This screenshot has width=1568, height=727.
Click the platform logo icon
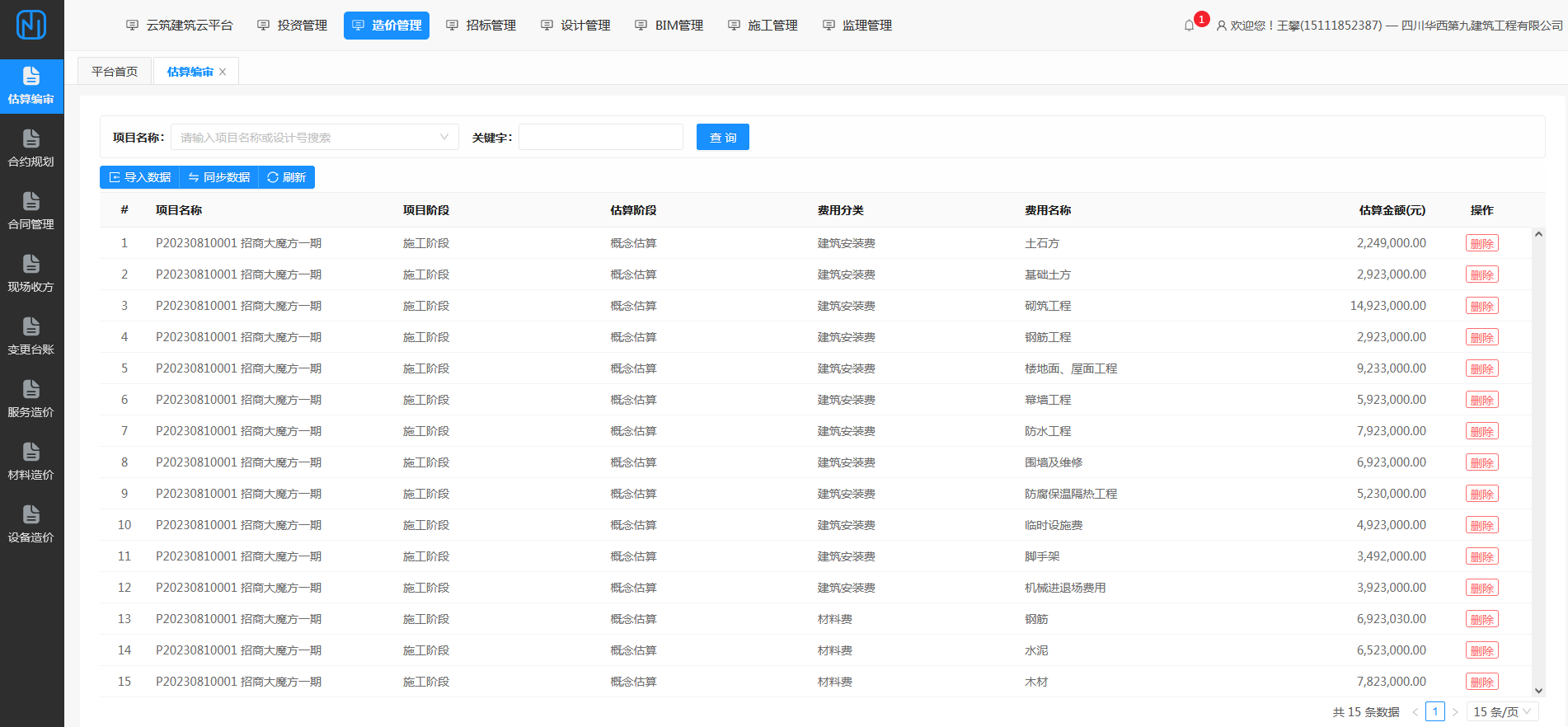31,25
